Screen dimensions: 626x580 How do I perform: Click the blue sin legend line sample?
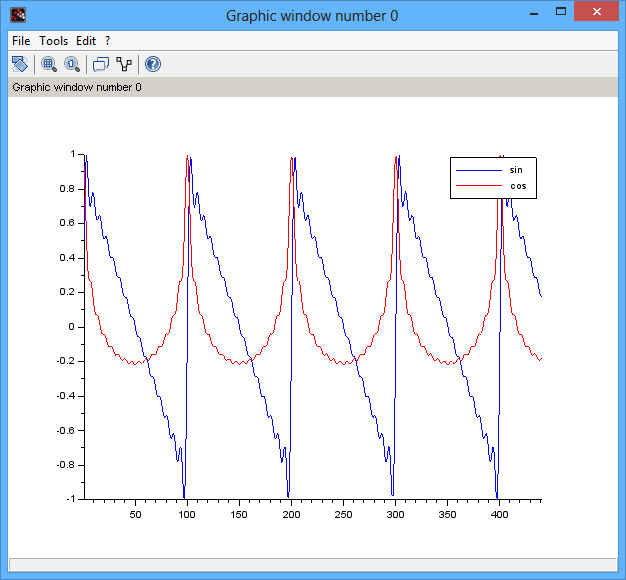tap(479, 170)
